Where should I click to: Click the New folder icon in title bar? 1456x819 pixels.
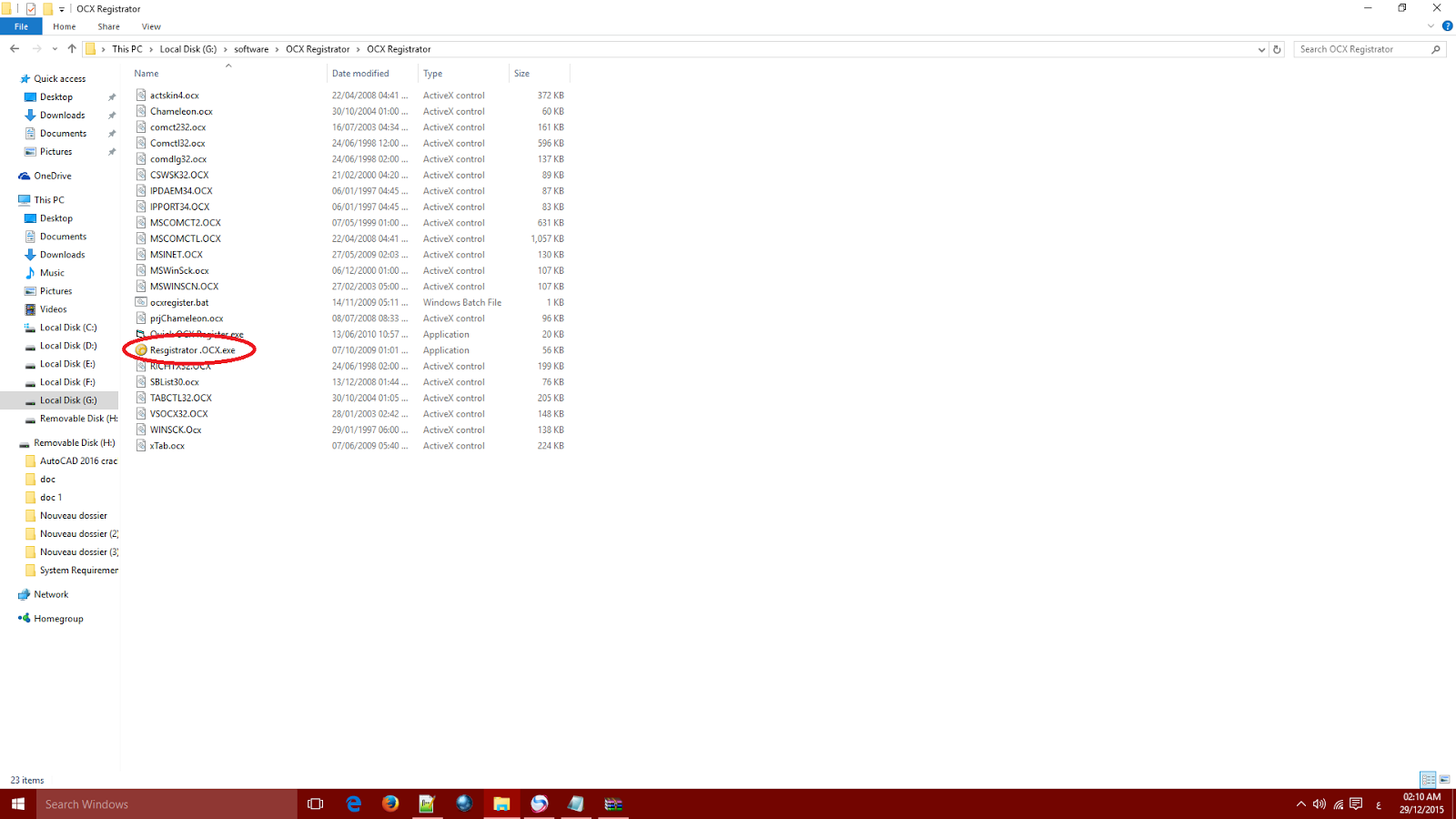point(47,9)
